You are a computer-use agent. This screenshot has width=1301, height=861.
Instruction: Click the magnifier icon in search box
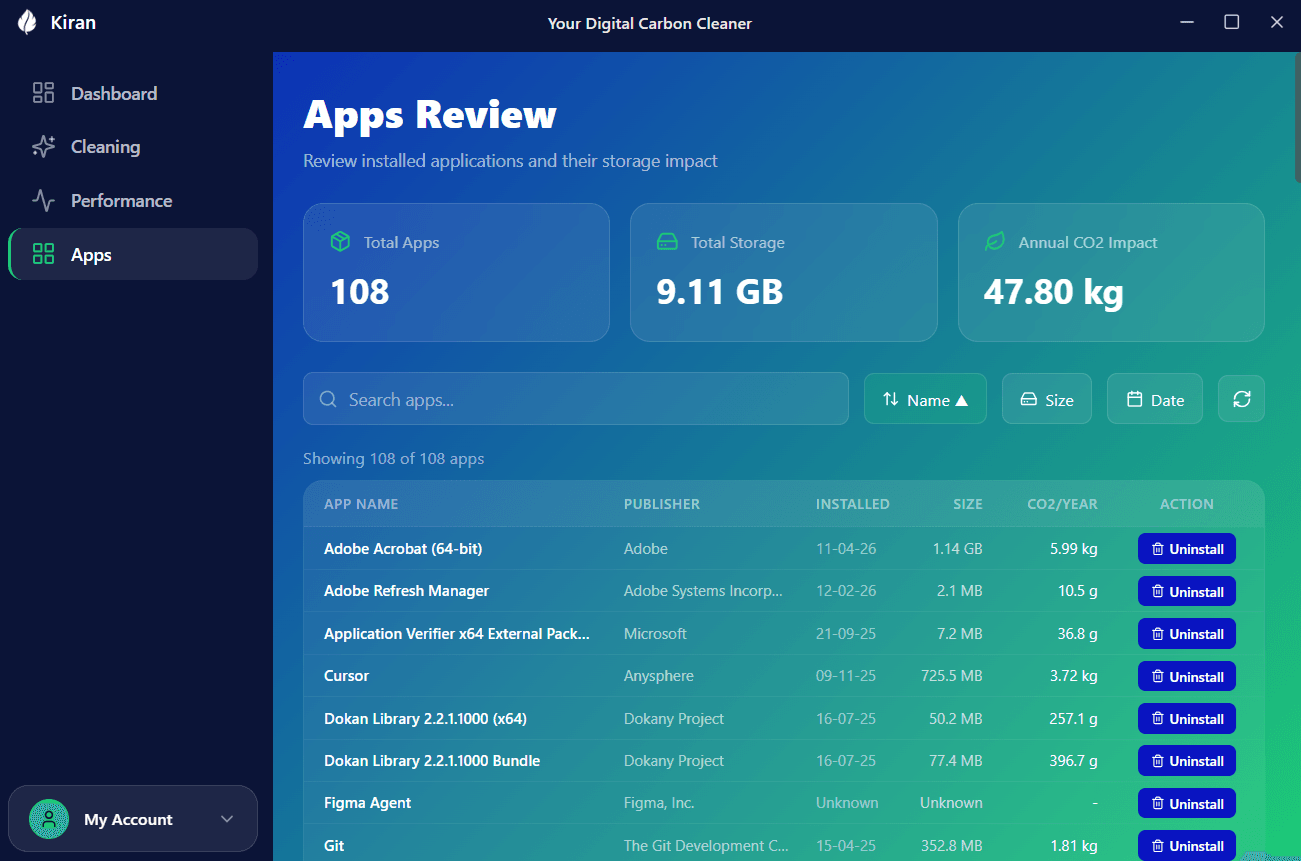click(328, 400)
